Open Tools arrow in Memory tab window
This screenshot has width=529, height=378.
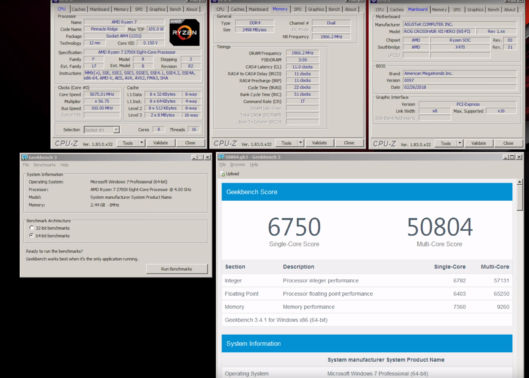[301, 143]
